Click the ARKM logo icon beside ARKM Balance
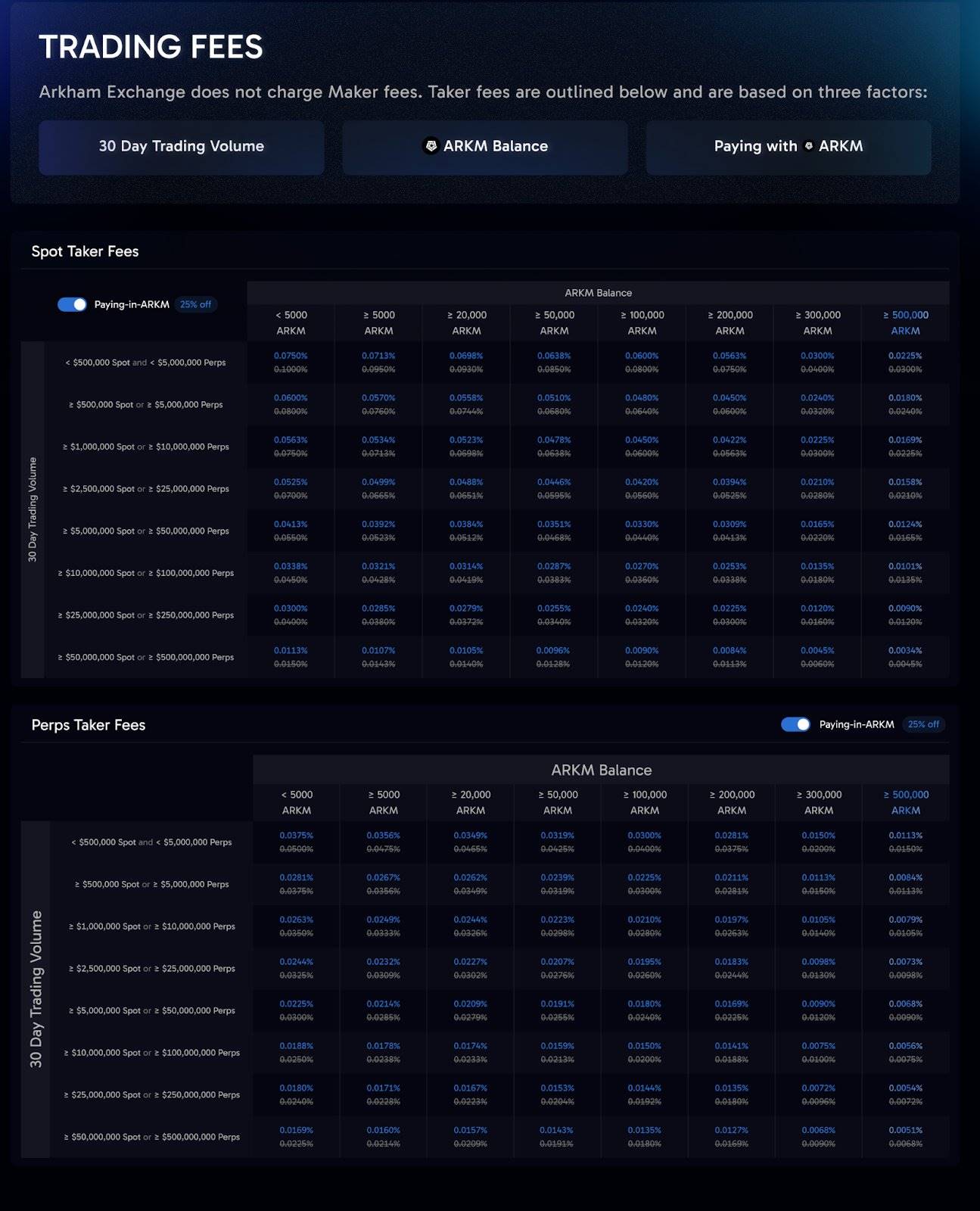 point(431,146)
